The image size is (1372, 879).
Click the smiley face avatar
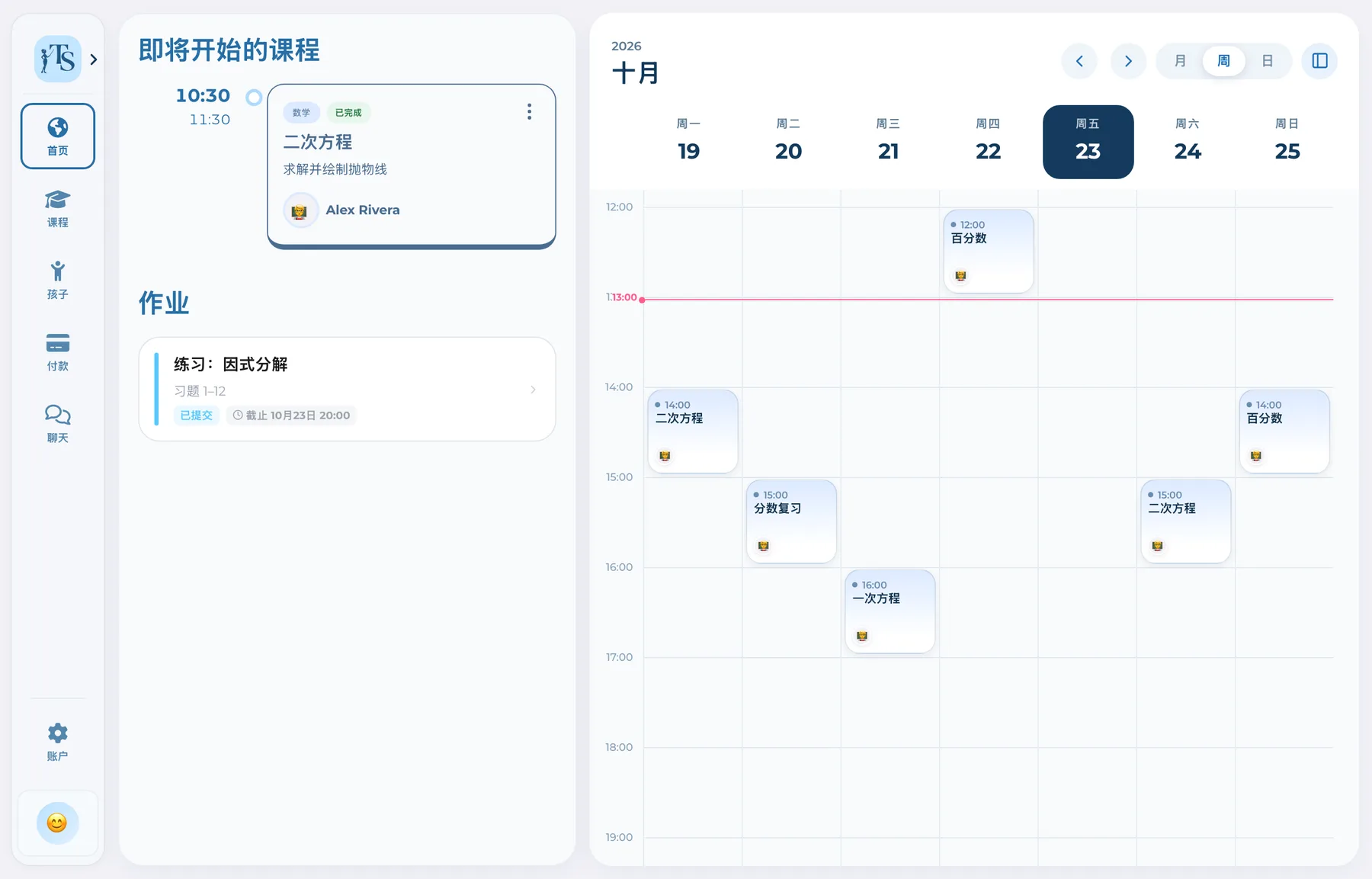57,823
